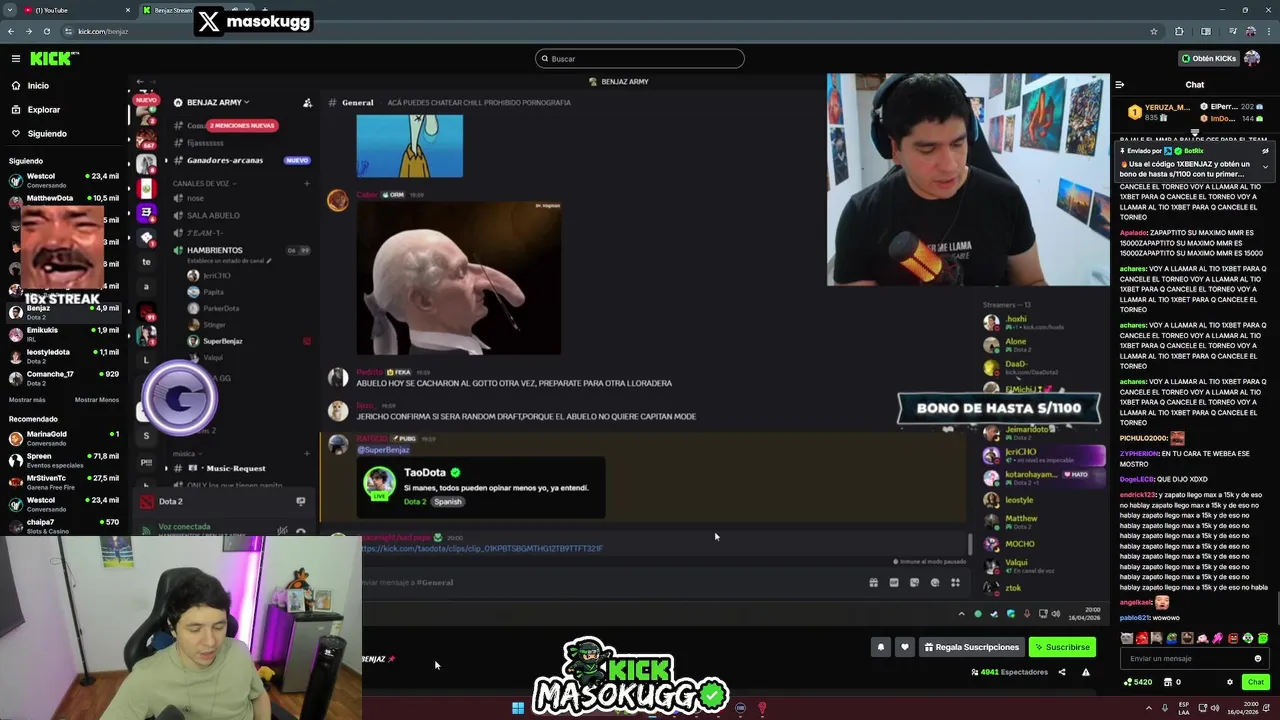Collapse the chat with the arrow beside the Chat title
Viewport: 1280px width, 720px height.
(x=1119, y=85)
